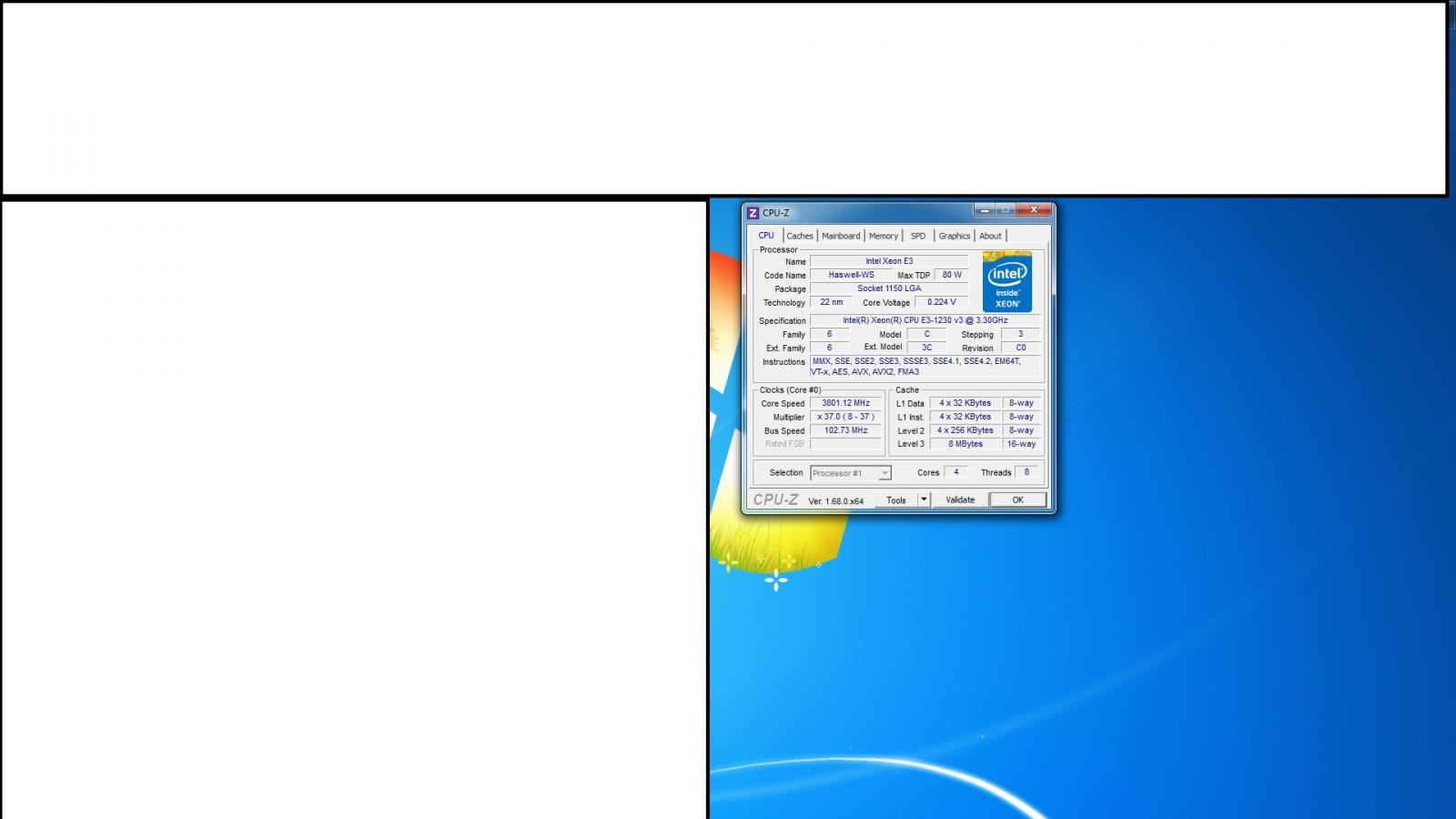Screen dimensions: 1456x819
Task: Click the Validate button
Action: coord(960,500)
